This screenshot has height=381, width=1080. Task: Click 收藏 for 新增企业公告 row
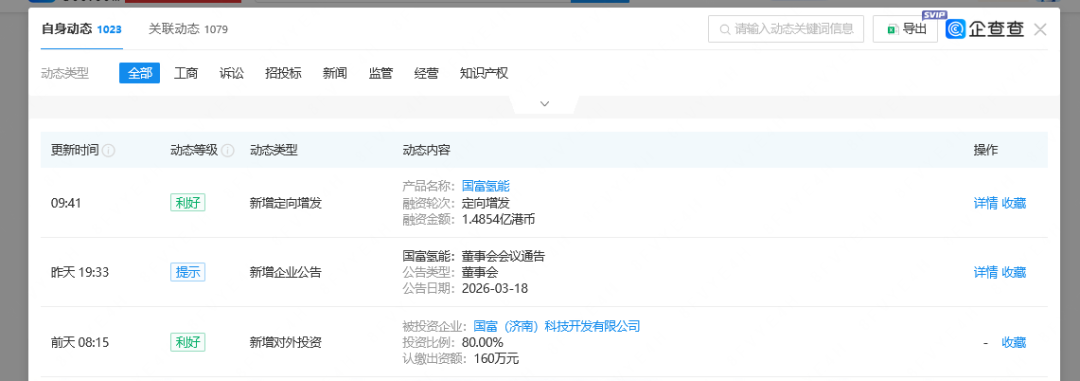click(x=1013, y=272)
